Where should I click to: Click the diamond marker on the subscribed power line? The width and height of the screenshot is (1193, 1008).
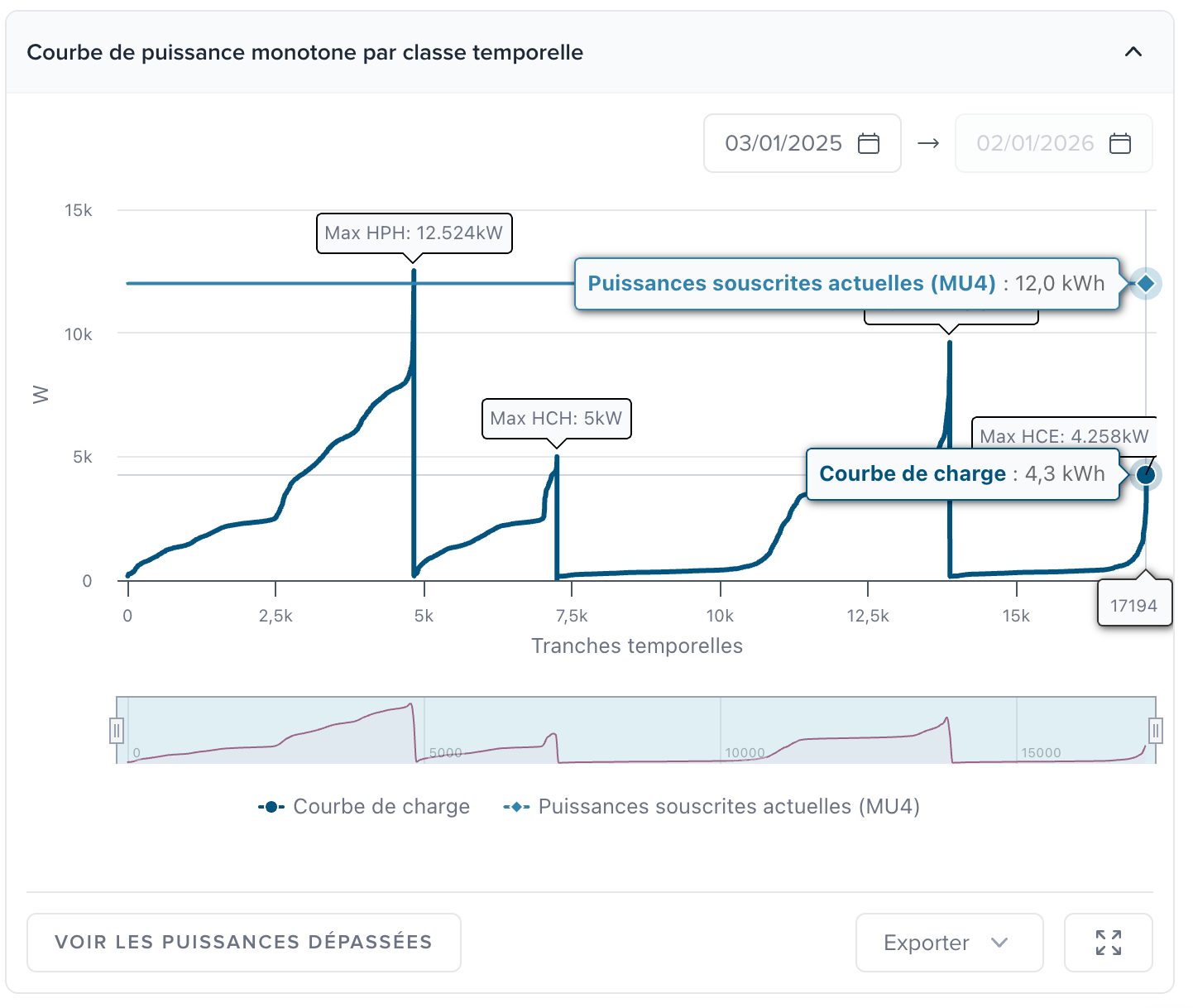pos(1145,283)
